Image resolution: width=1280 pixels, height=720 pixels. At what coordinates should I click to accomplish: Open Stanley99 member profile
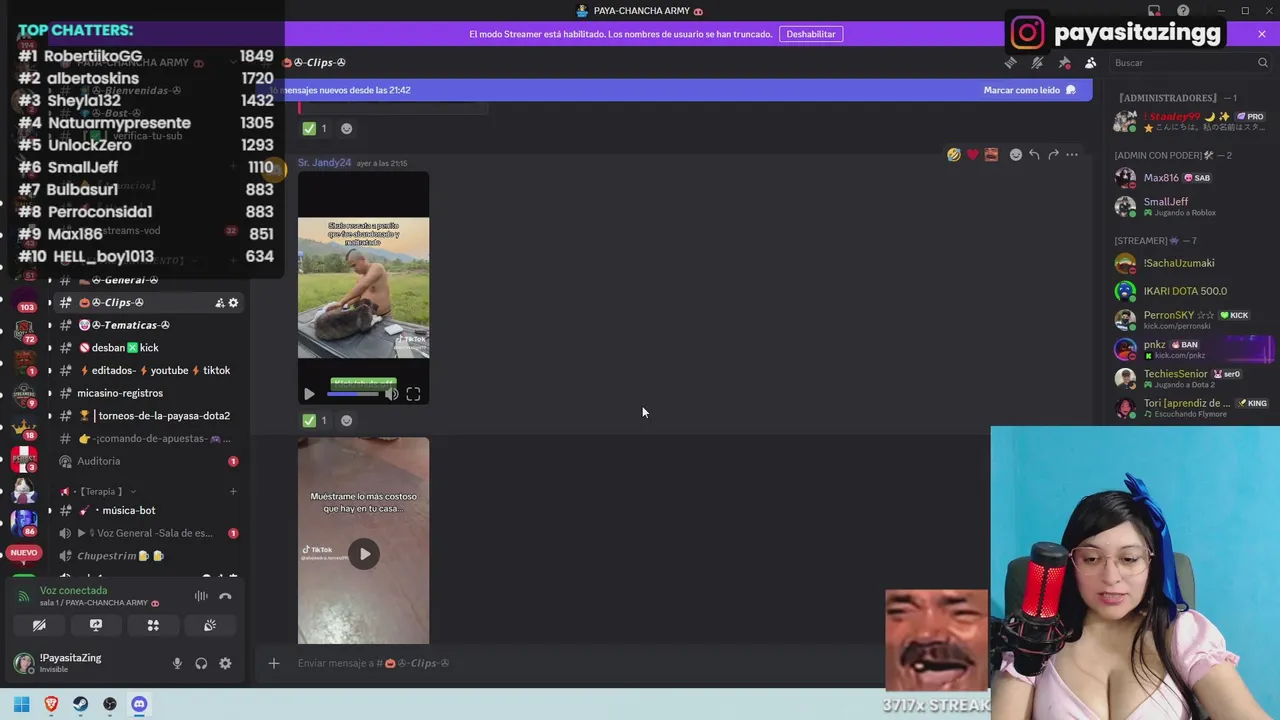[x=1192, y=121]
